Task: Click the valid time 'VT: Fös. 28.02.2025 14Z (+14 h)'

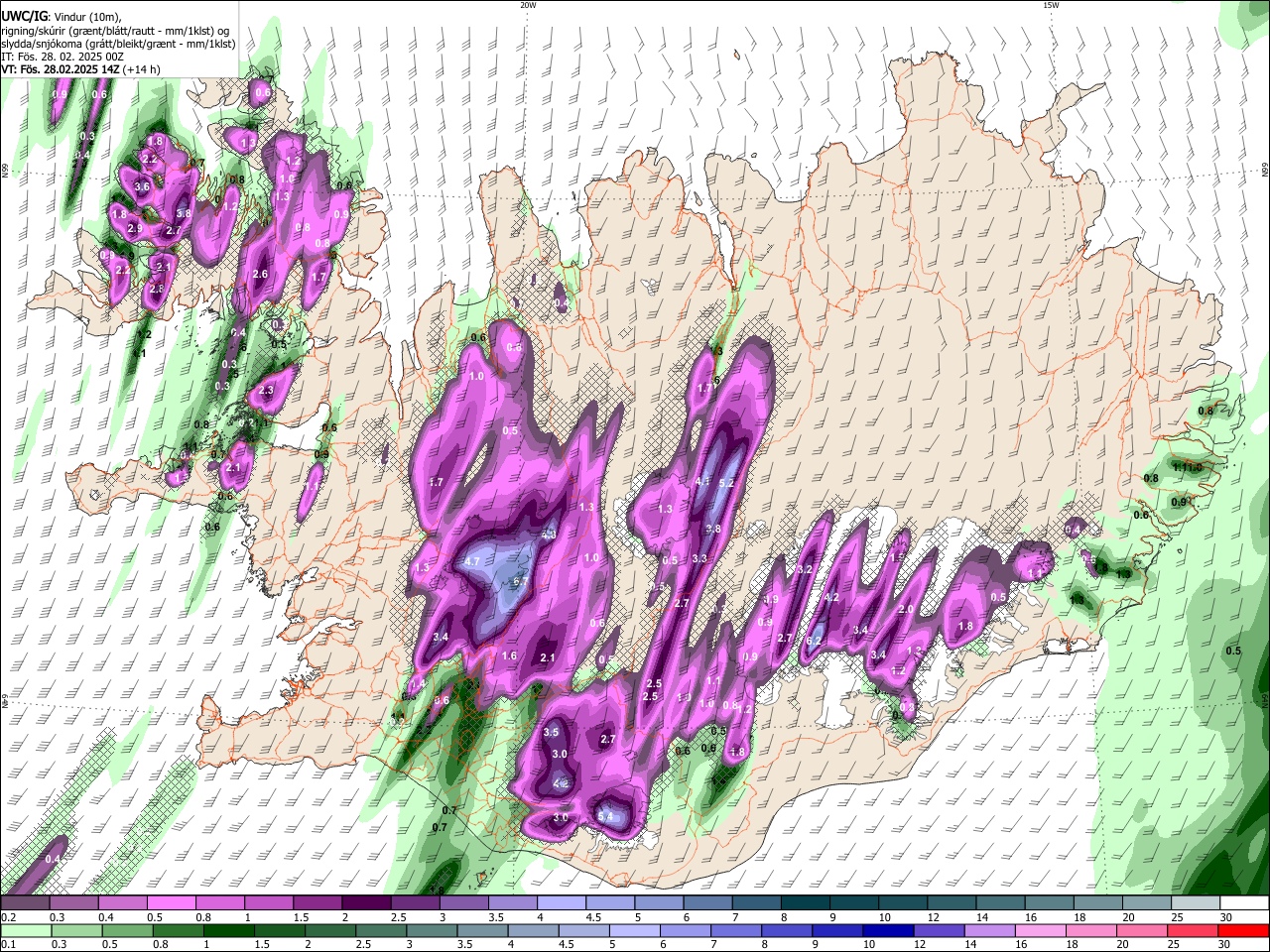Action: tap(80, 69)
